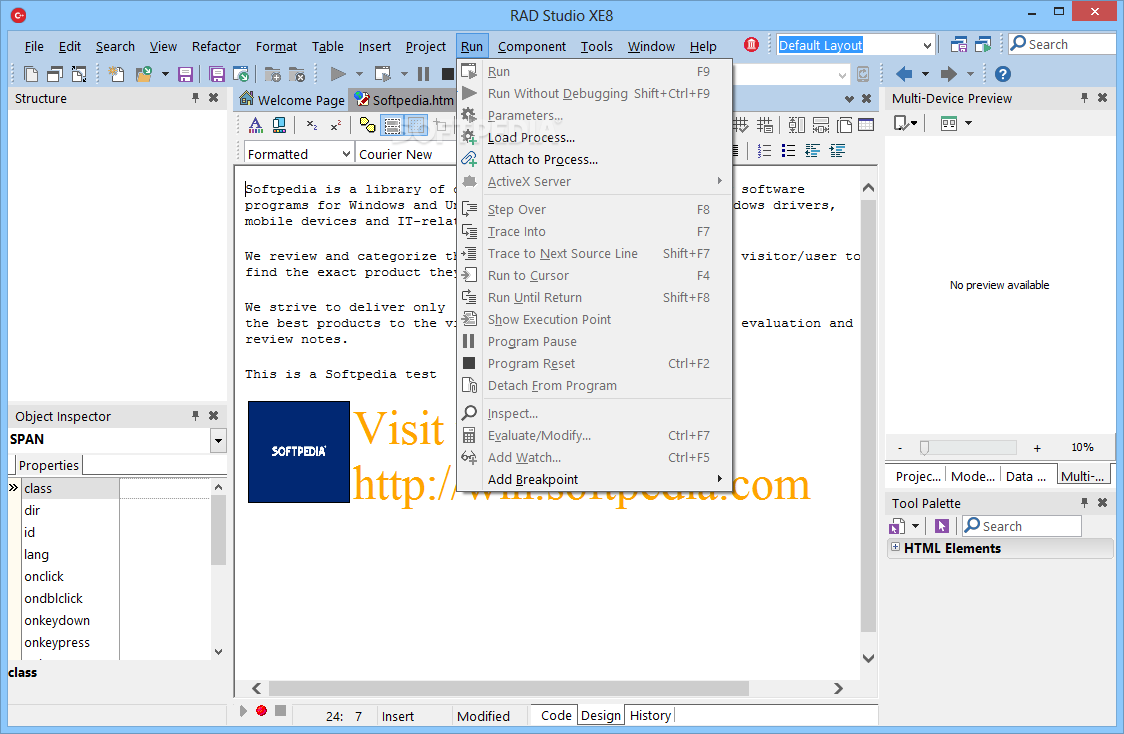The width and height of the screenshot is (1124, 734).
Task: Click the blue Back arrow navigation icon
Action: point(904,74)
